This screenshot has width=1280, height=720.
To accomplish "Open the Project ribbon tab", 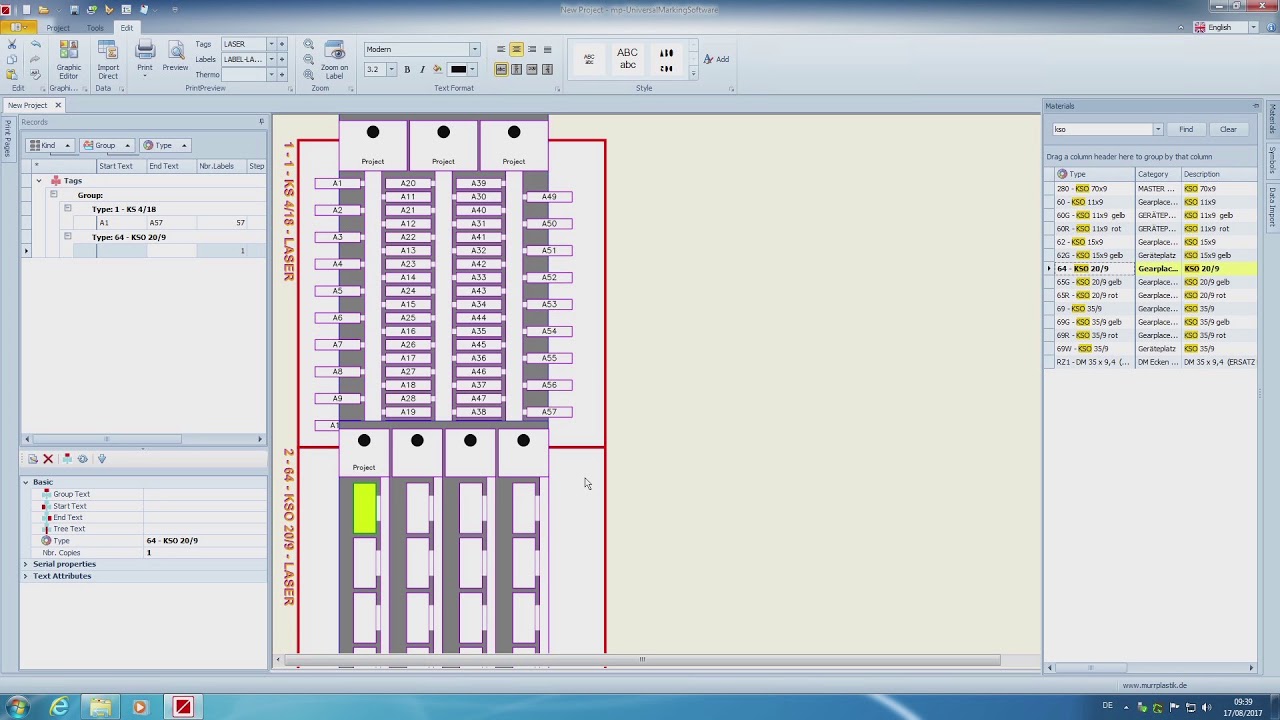I will [x=58, y=28].
